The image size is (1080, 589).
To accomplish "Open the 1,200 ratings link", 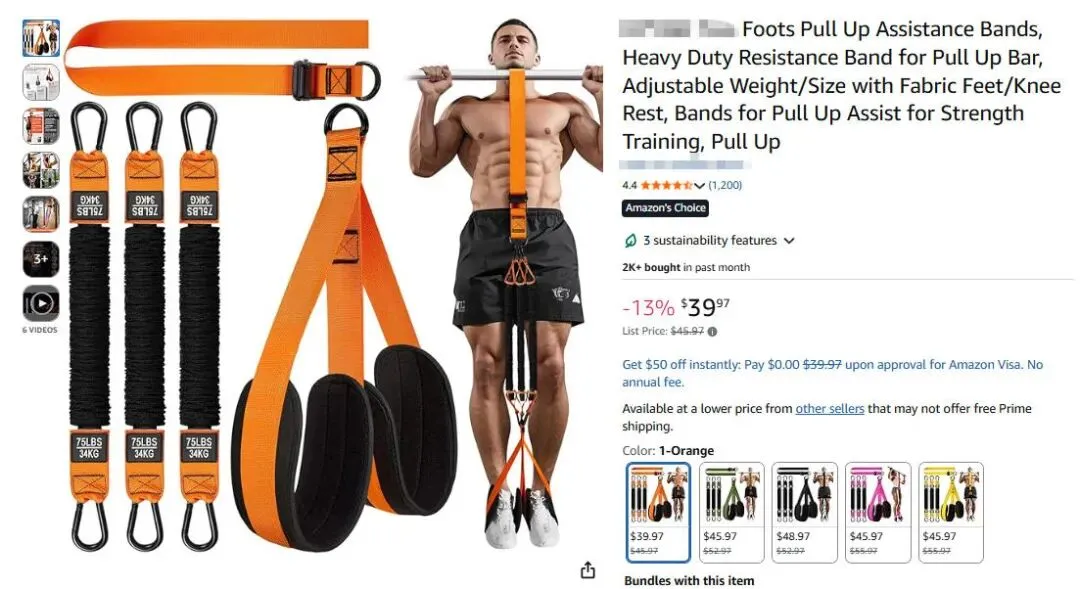I will 725,185.
